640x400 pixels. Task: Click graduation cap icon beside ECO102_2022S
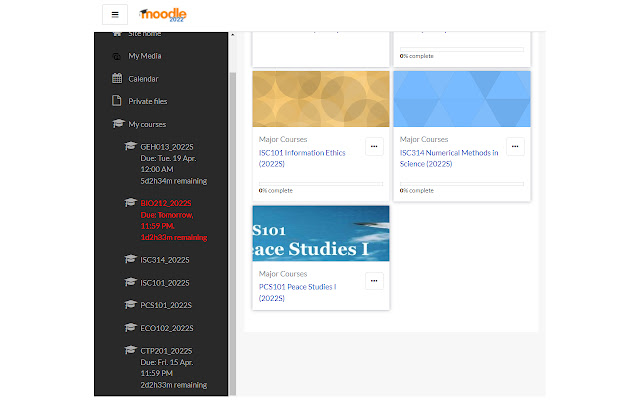[130, 327]
